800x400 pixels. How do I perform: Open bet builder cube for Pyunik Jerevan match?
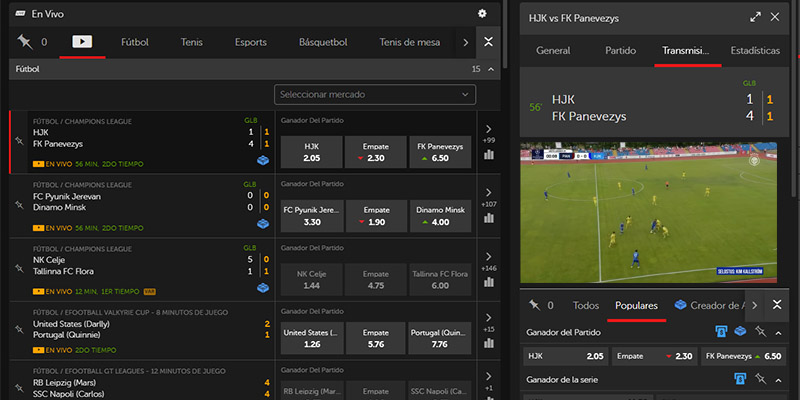263,224
